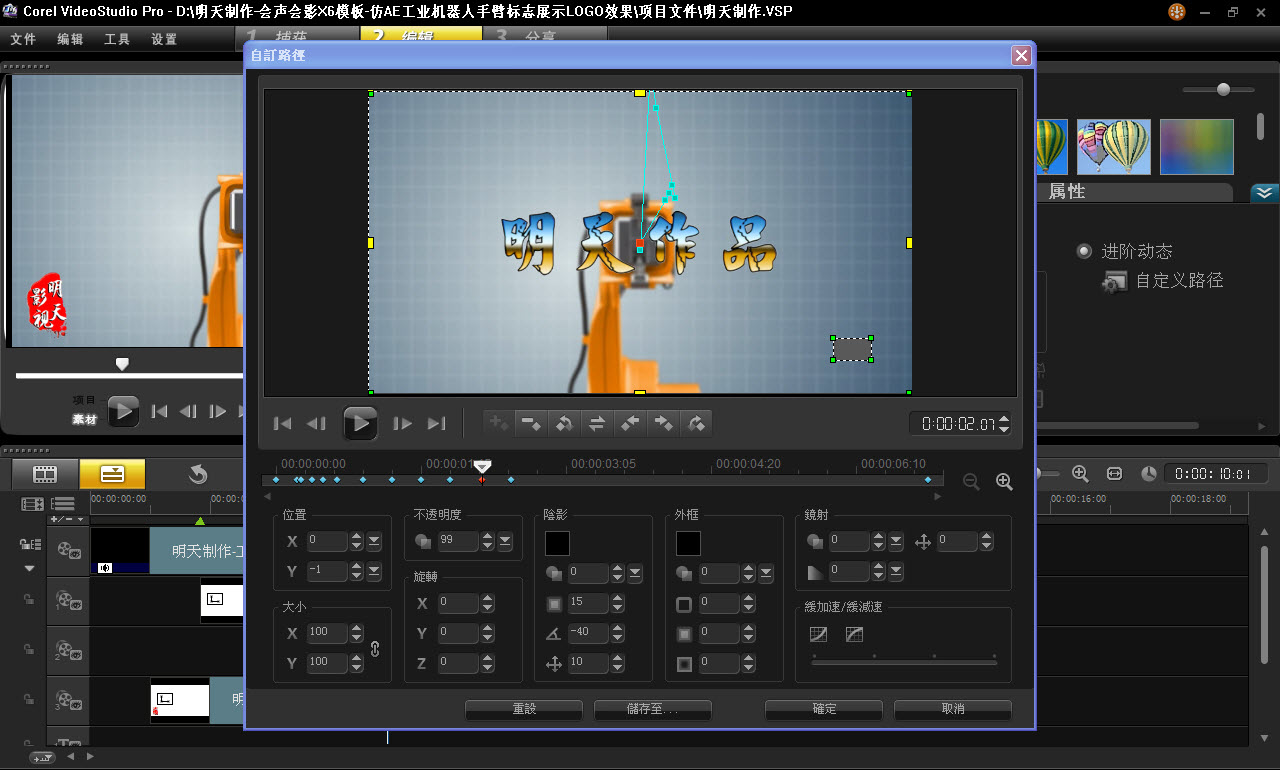Image resolution: width=1280 pixels, height=770 pixels.
Task: Step to previous frame in custom path dialog
Action: pos(316,424)
